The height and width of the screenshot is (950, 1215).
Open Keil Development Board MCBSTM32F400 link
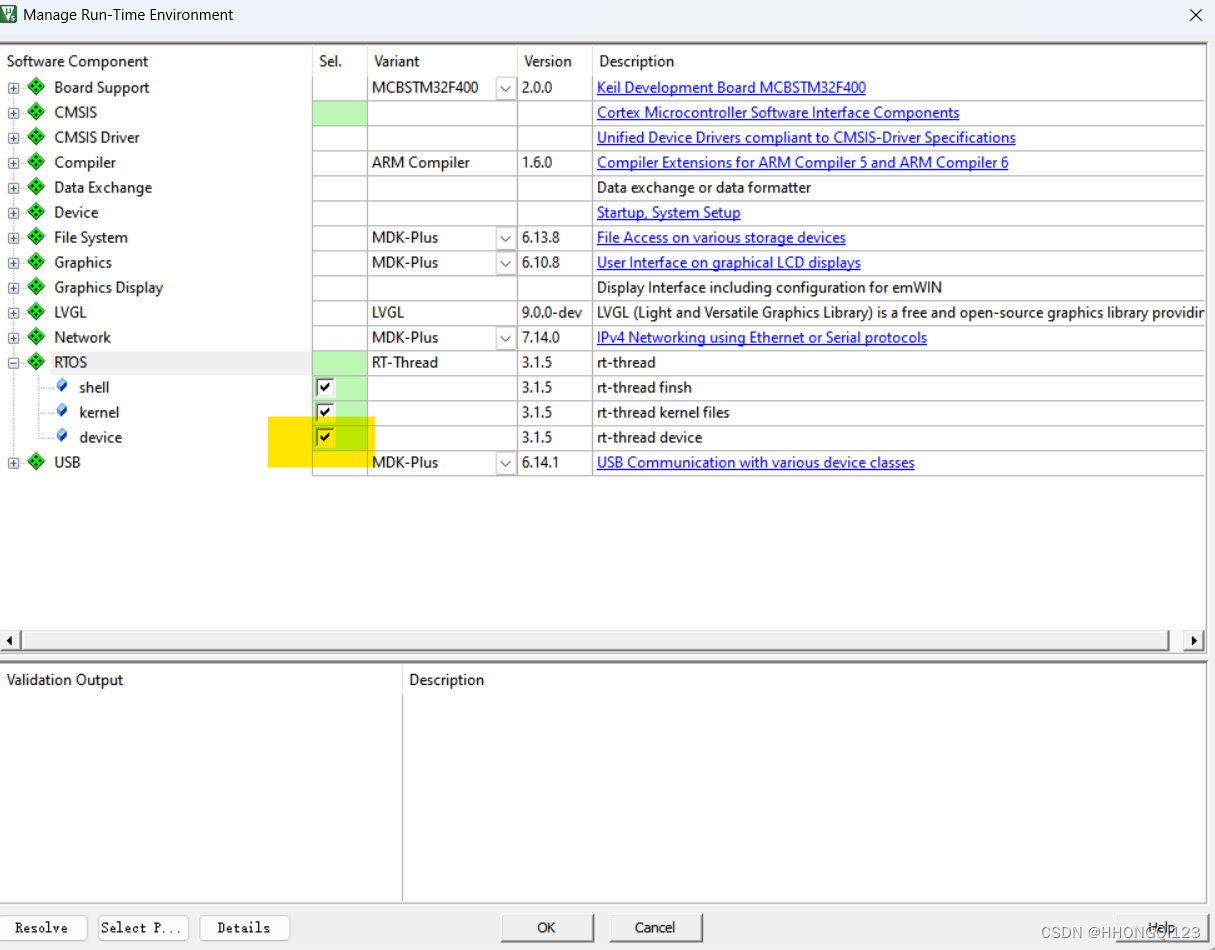[x=731, y=88]
